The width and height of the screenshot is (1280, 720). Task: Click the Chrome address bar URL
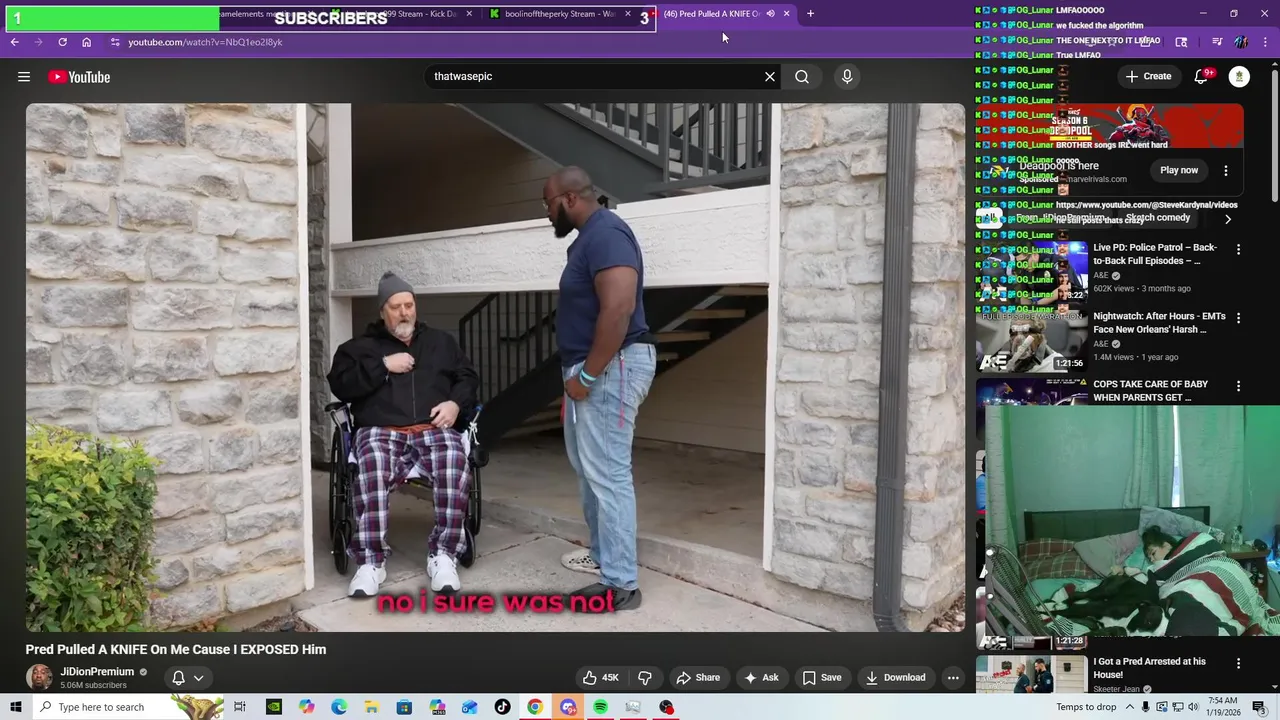coord(205,42)
